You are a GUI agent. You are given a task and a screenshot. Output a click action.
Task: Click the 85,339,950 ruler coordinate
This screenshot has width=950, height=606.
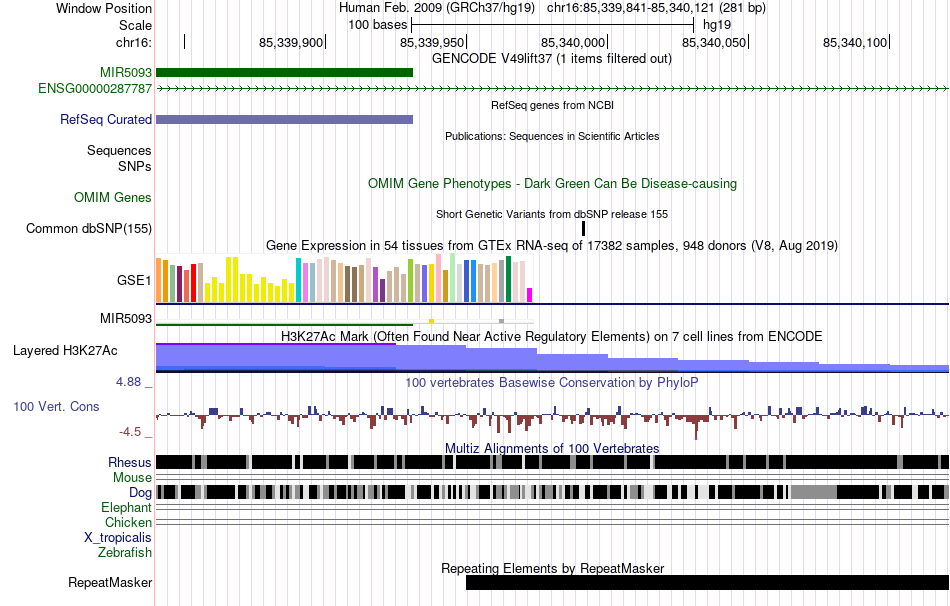[432, 42]
